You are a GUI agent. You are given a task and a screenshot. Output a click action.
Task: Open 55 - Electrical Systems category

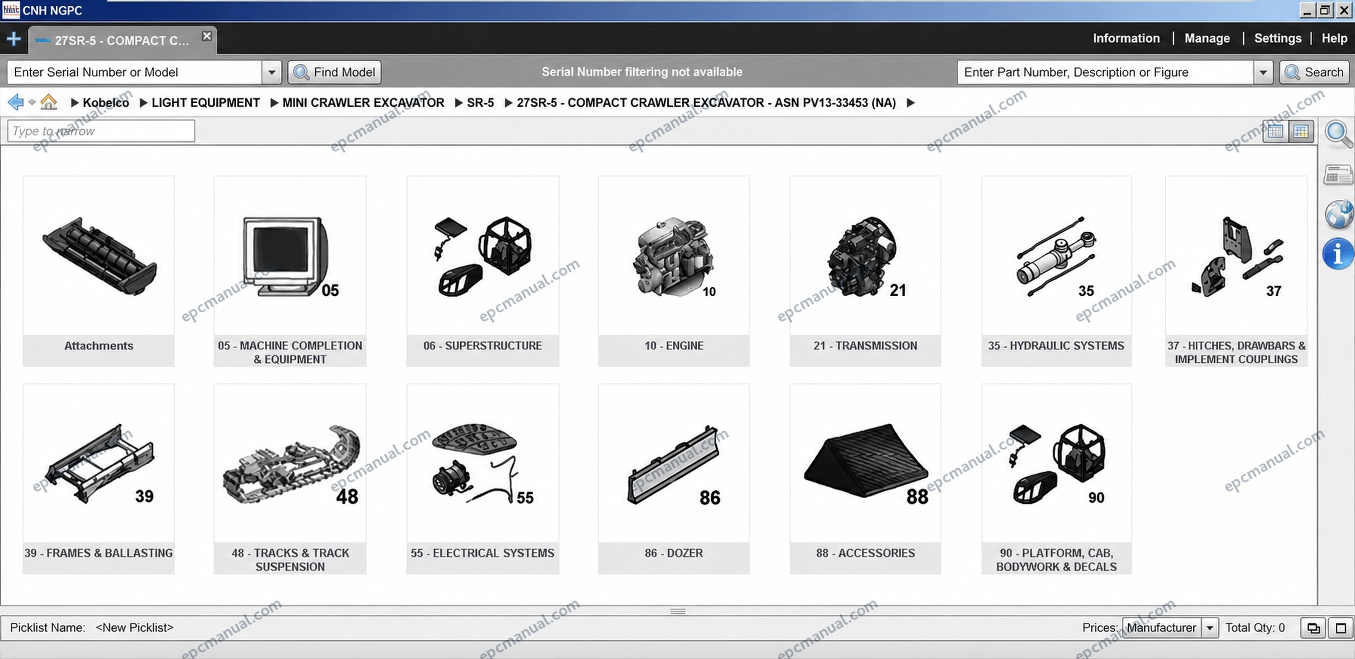pyautogui.click(x=483, y=478)
